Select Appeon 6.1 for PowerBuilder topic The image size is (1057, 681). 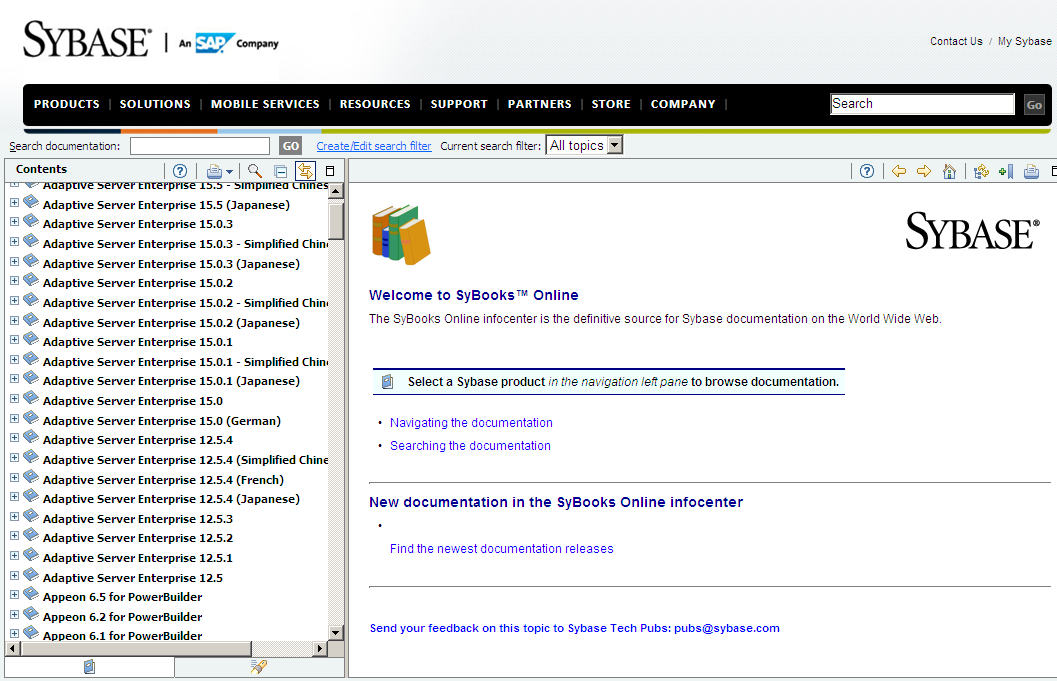click(x=122, y=636)
